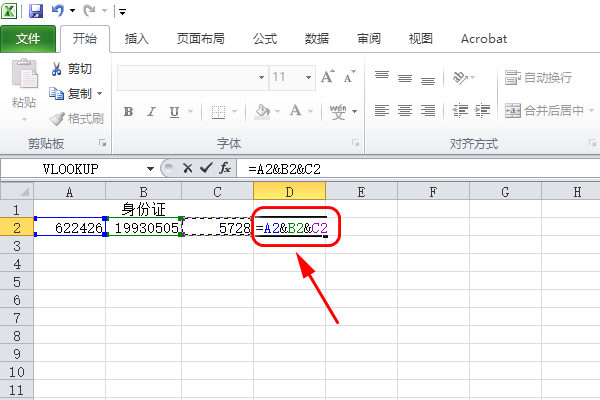Click the formula bar text =A2&B2&C2

pos(284,169)
